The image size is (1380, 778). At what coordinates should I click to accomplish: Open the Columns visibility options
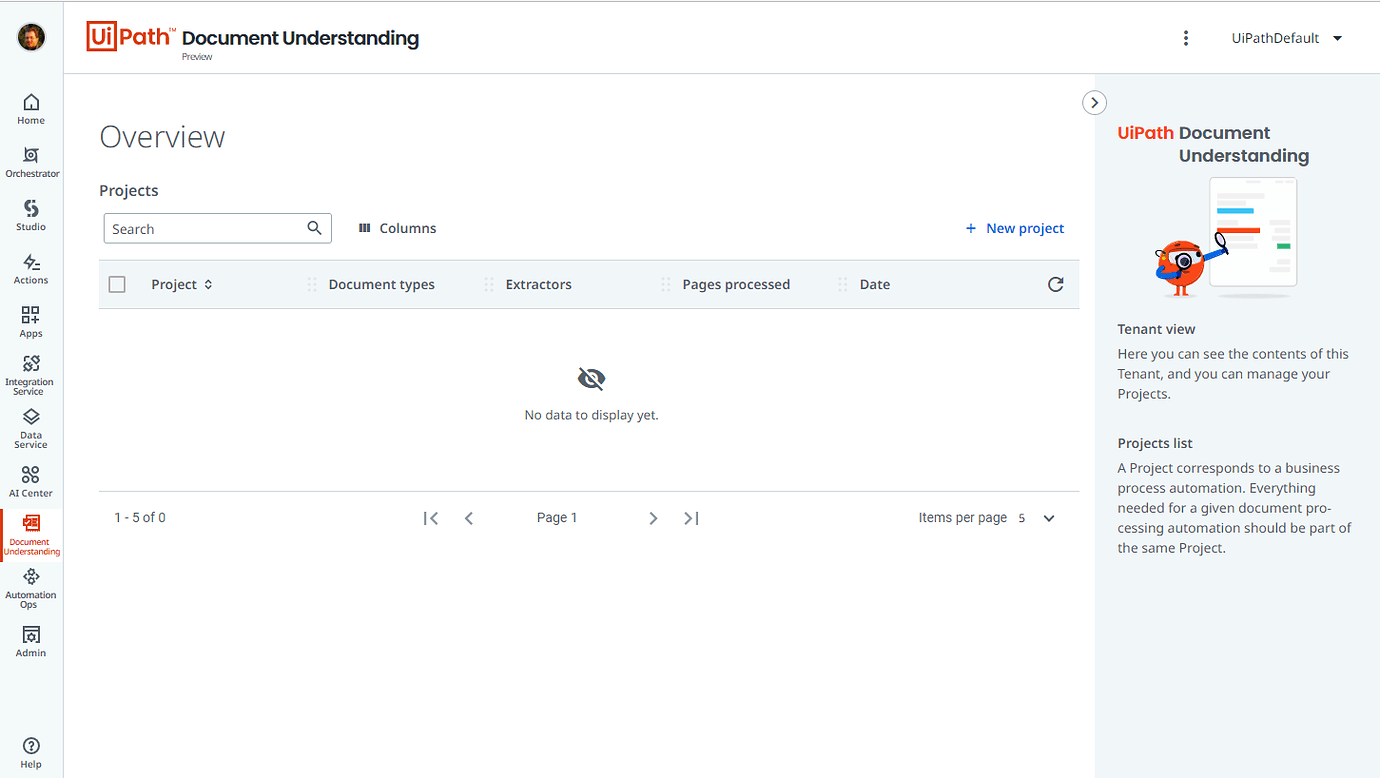(x=396, y=228)
